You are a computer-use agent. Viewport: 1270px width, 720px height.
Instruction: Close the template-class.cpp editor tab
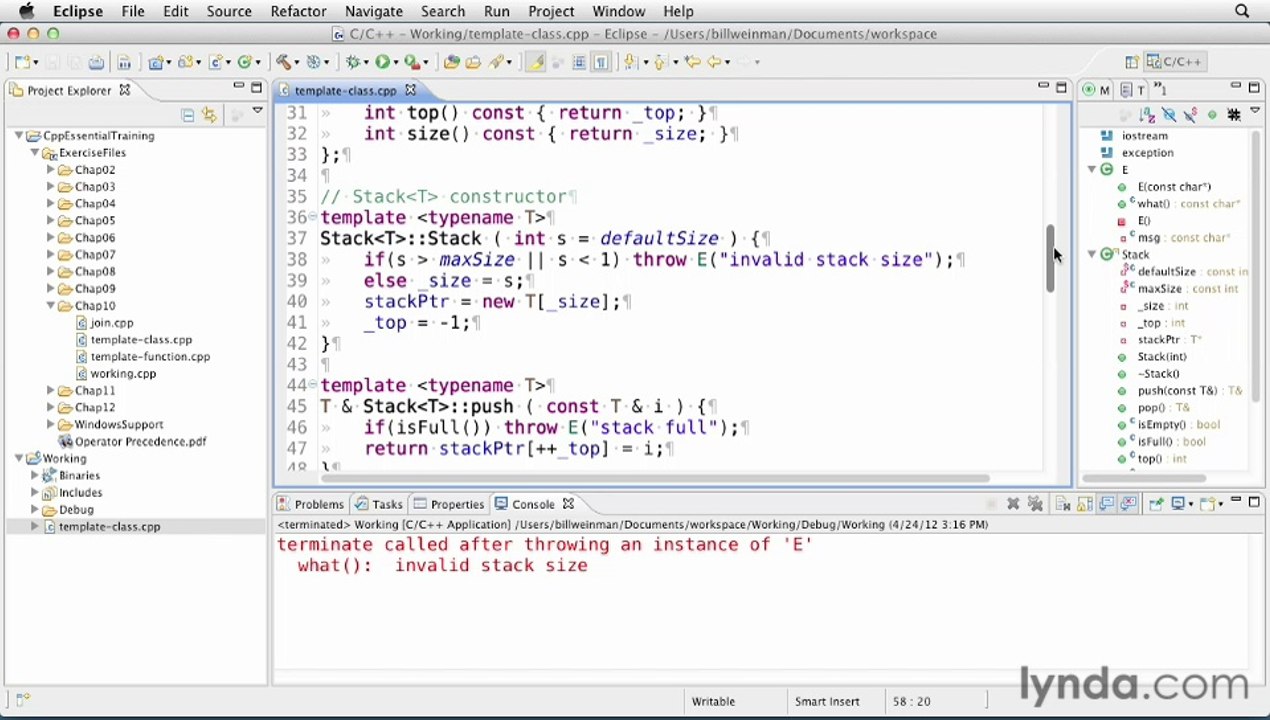tap(410, 90)
